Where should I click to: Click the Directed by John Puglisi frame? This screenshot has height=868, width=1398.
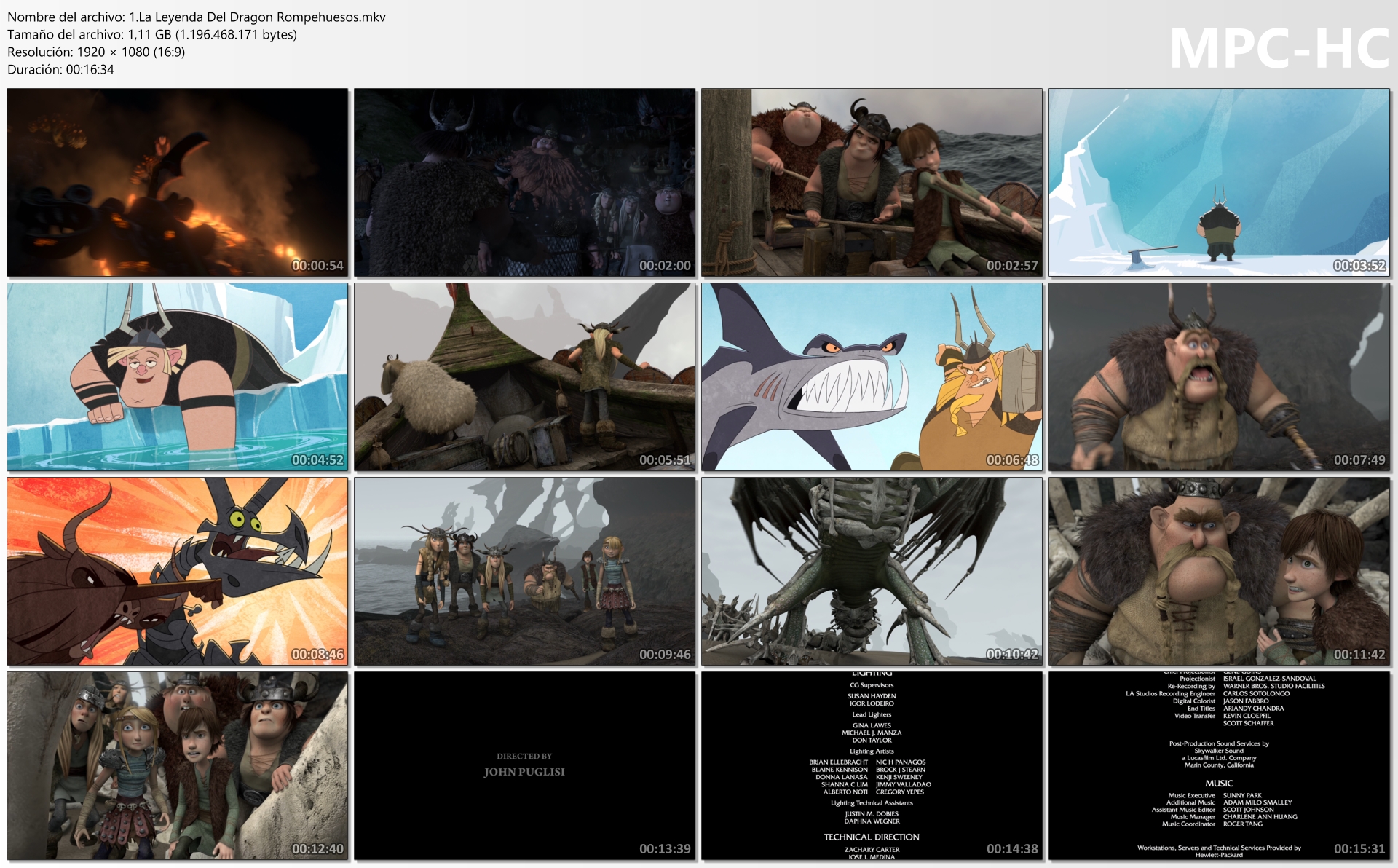[525, 765]
